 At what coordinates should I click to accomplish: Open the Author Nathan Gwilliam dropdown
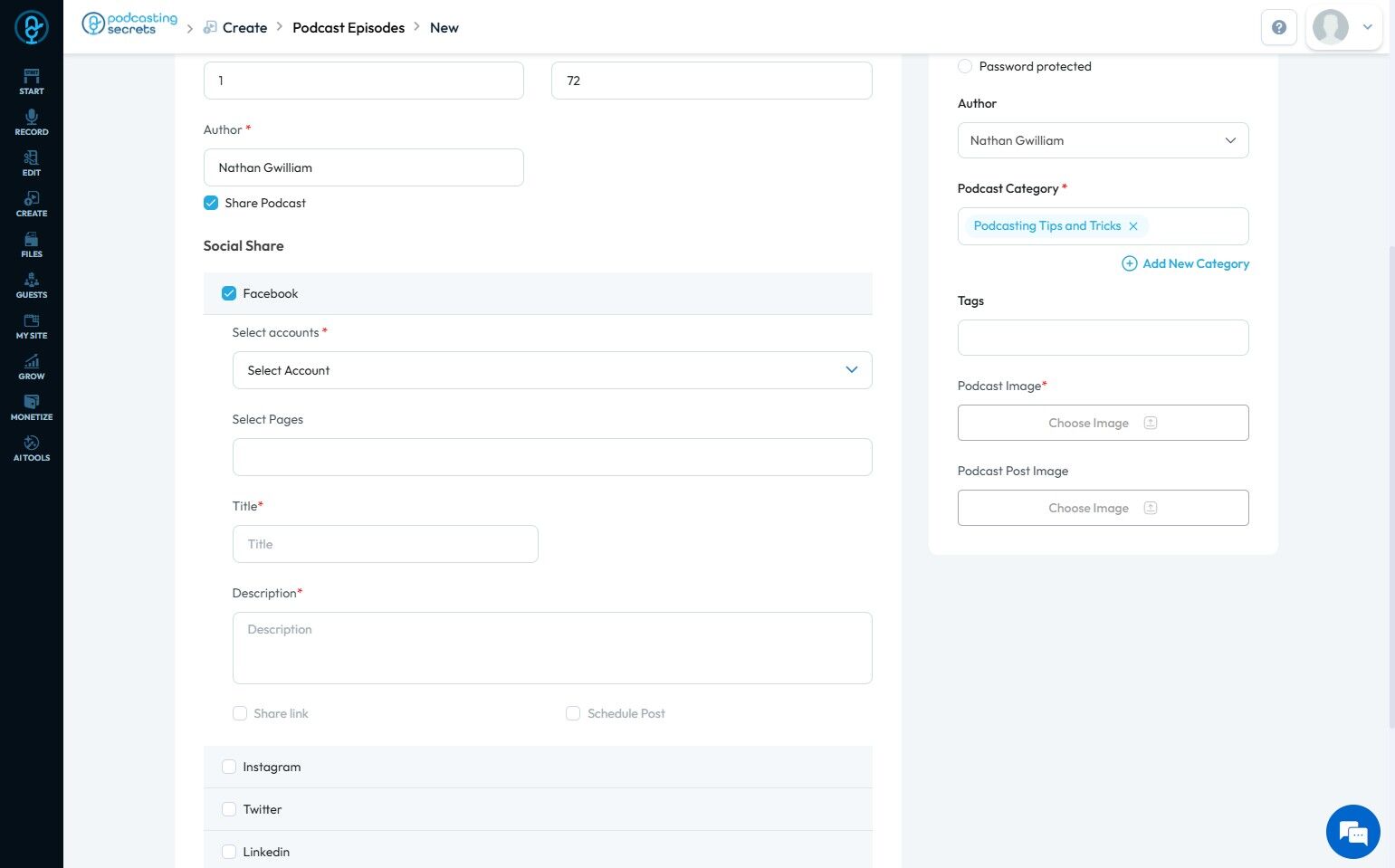(x=1103, y=140)
